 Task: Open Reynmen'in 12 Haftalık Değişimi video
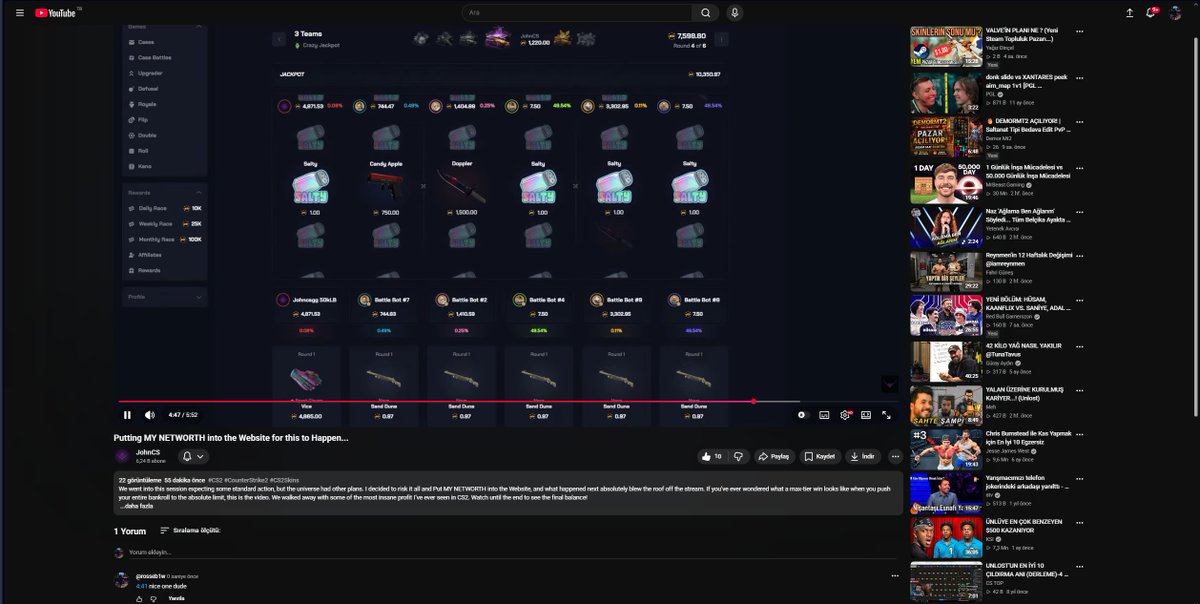[945, 271]
